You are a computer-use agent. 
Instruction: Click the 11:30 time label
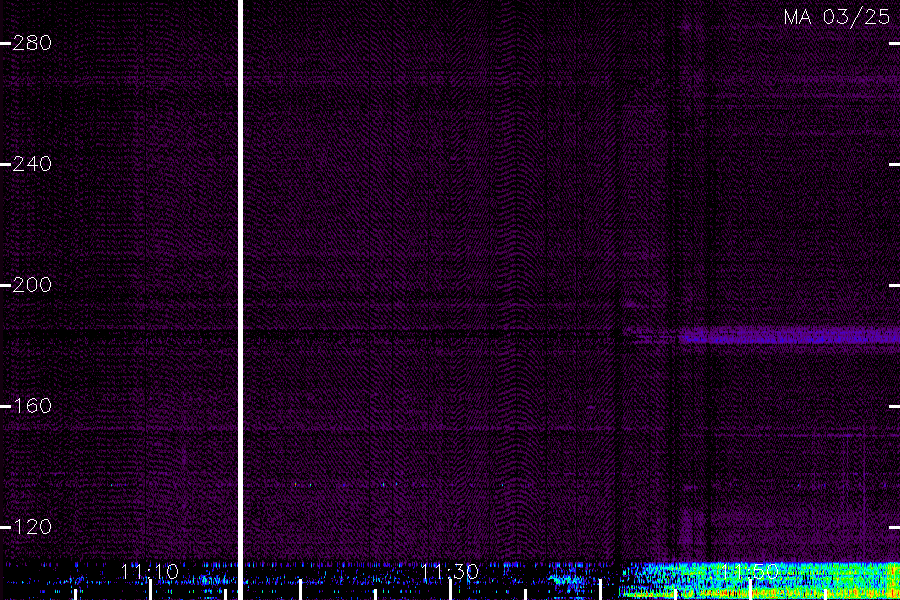tap(449, 572)
